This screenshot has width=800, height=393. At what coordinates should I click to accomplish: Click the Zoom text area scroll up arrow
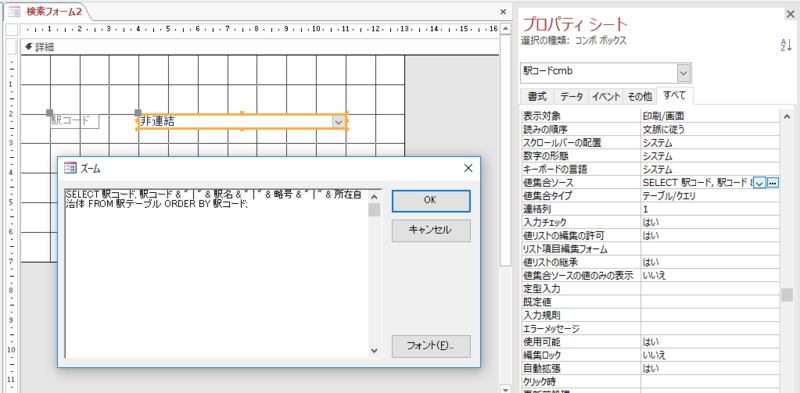[374, 196]
